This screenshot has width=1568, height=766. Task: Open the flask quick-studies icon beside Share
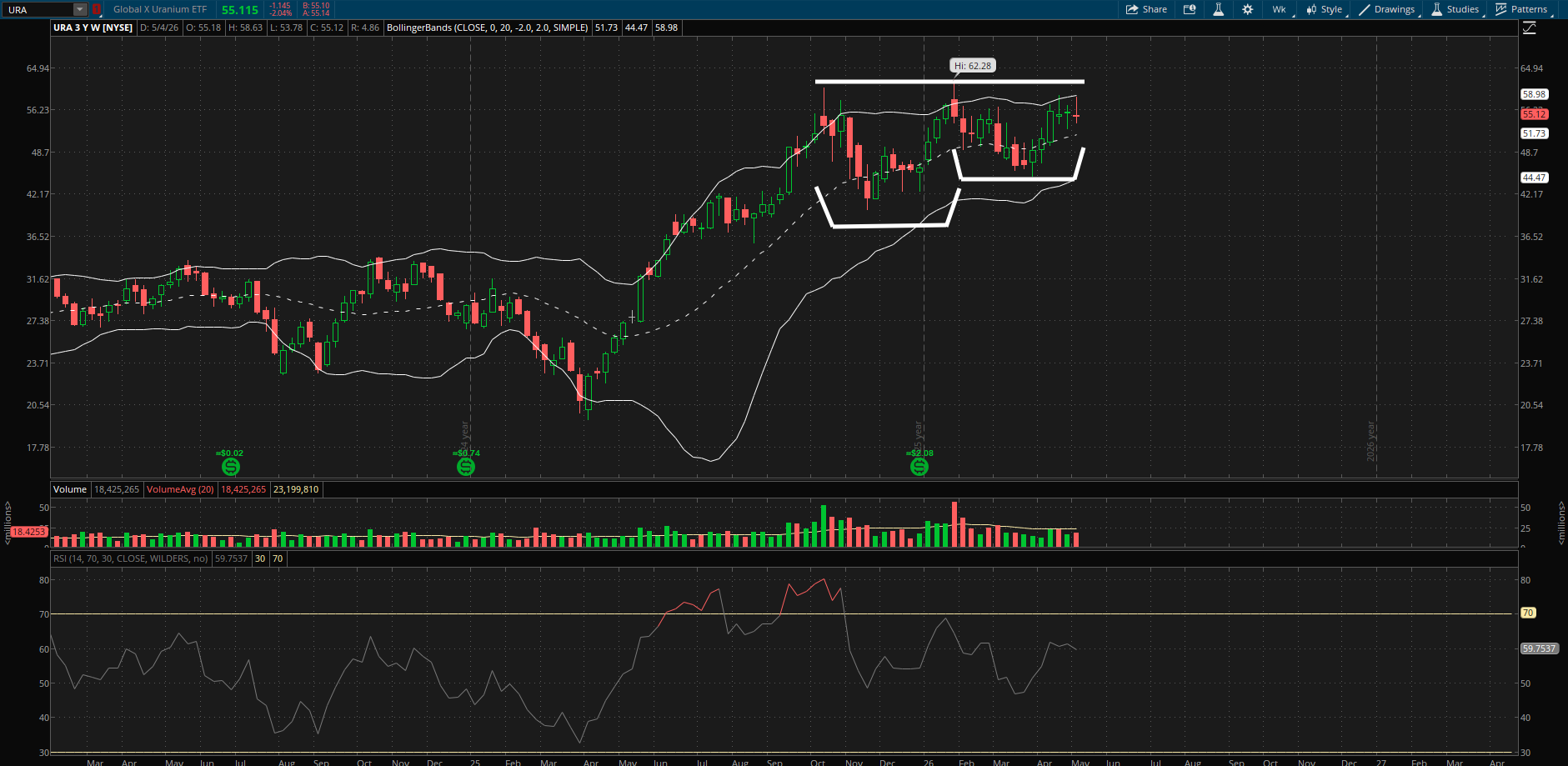coord(1218,9)
